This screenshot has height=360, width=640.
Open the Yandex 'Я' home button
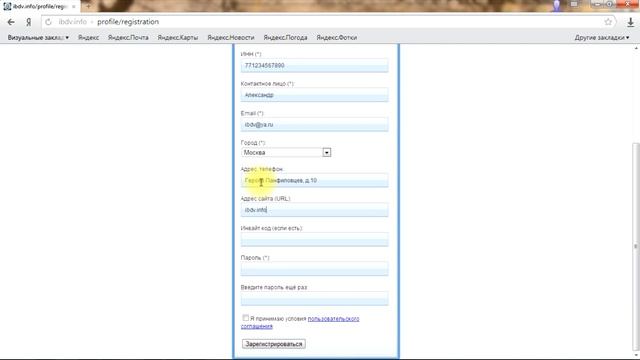pyautogui.click(x=29, y=22)
